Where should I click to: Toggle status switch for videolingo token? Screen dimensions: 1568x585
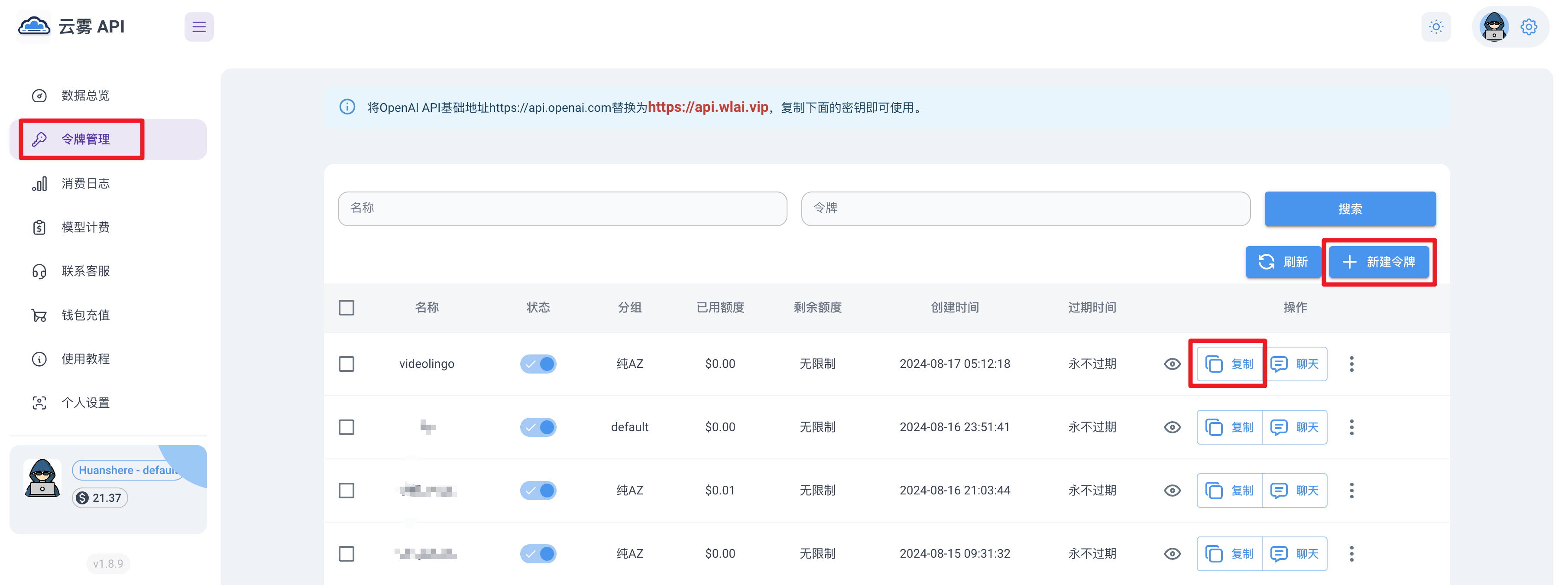pyautogui.click(x=538, y=364)
